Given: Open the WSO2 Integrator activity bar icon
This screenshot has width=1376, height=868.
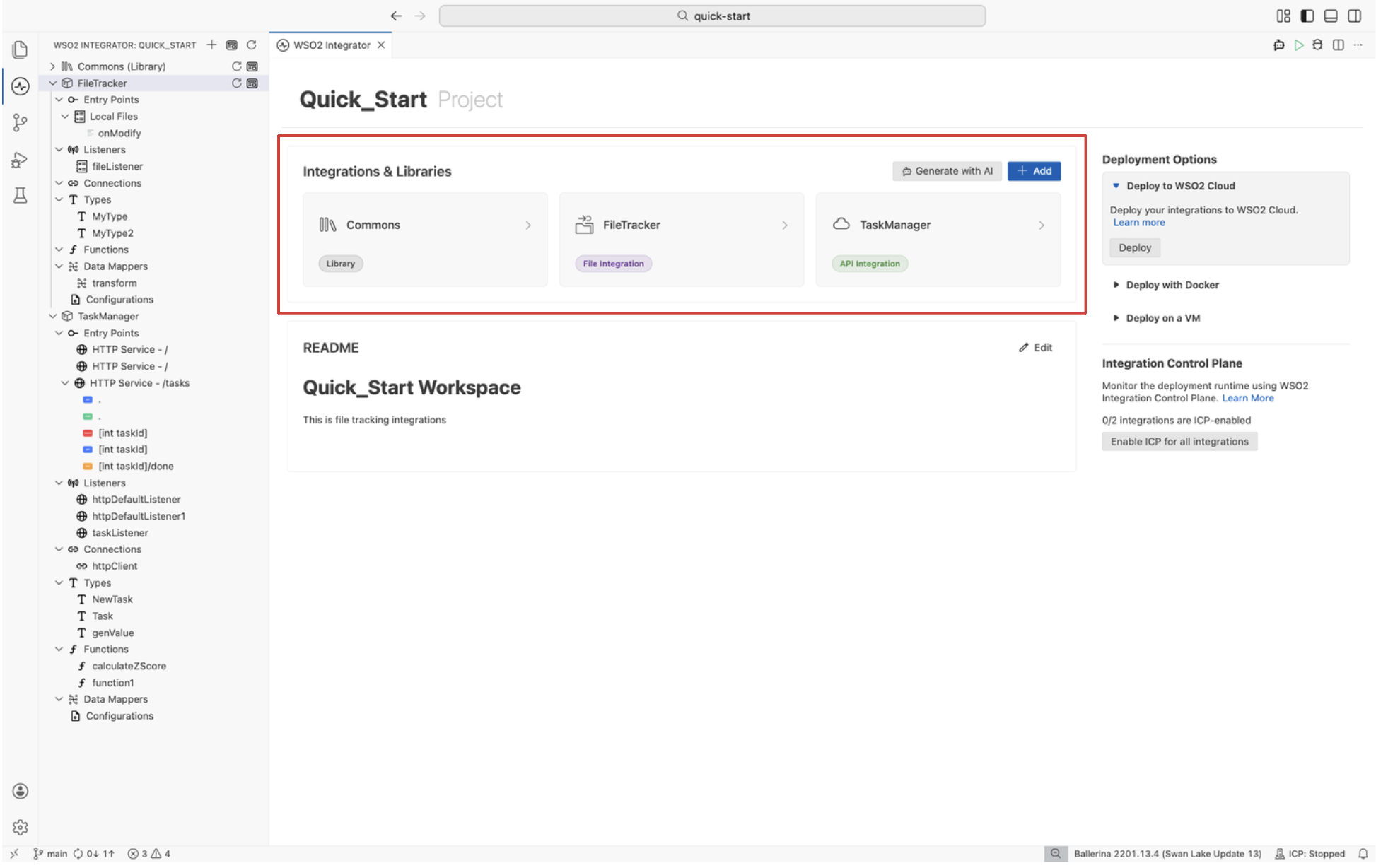Looking at the screenshot, I should tap(21, 86).
